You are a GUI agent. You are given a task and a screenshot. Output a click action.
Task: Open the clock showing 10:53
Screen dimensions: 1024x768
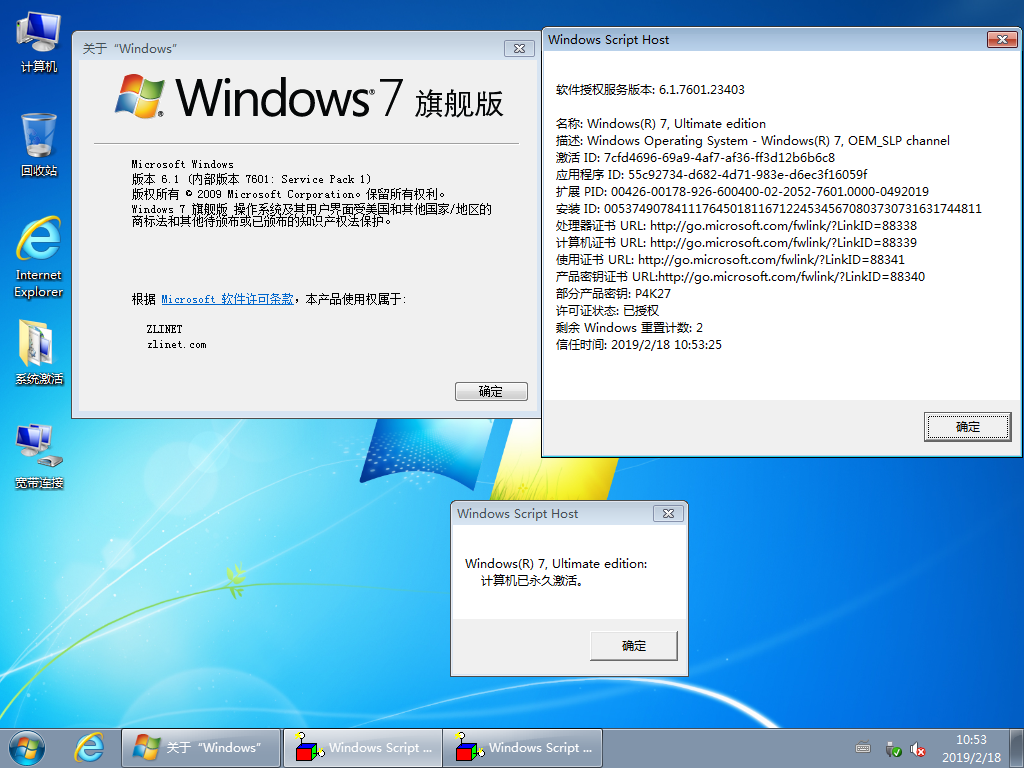pyautogui.click(x=971, y=748)
